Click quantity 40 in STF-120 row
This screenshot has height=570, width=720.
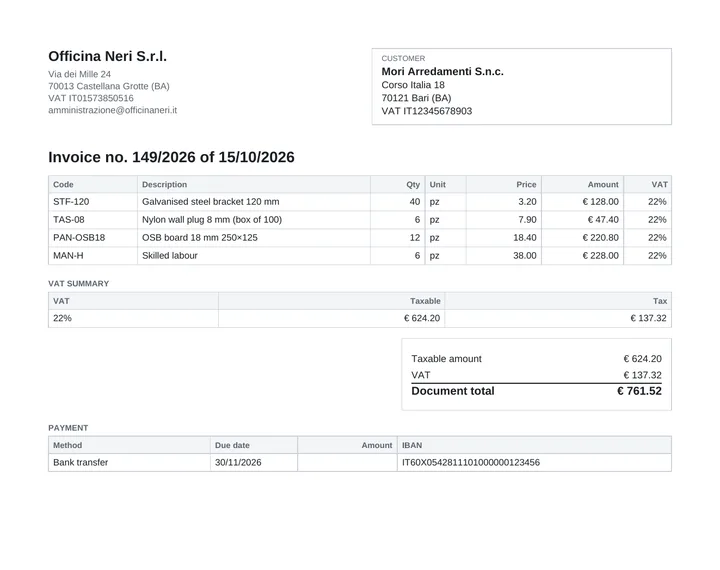tap(415, 202)
